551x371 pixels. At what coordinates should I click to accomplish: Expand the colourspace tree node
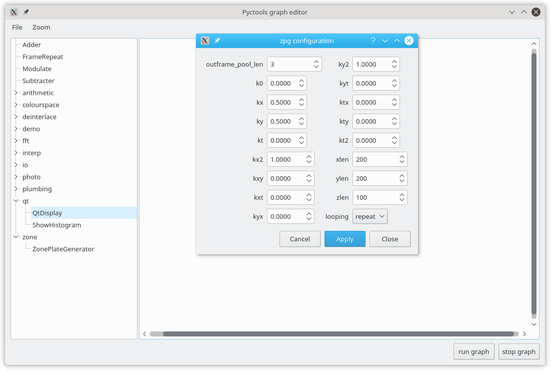click(16, 105)
